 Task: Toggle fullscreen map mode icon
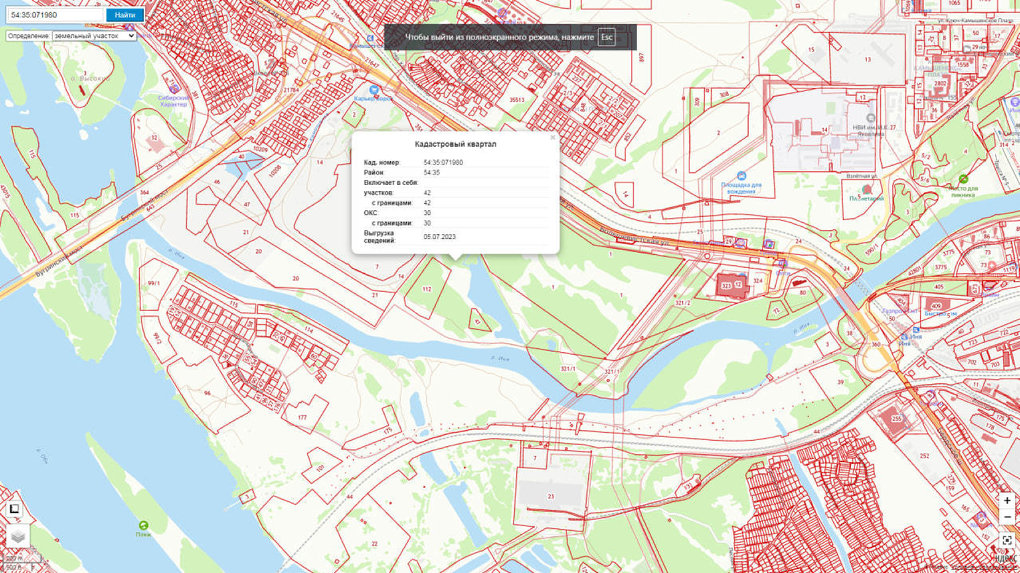click(1007, 540)
